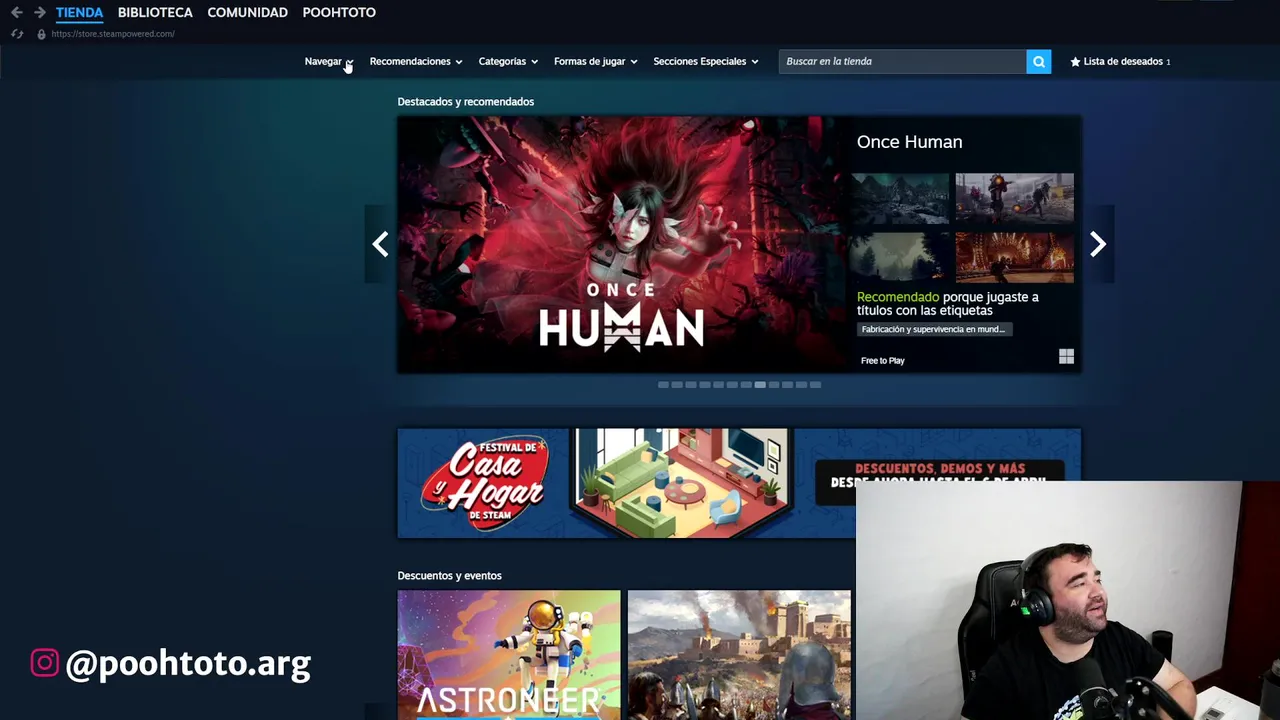Open the POOHTOTO profile tab
Screen dimensions: 1280x720
pos(339,12)
